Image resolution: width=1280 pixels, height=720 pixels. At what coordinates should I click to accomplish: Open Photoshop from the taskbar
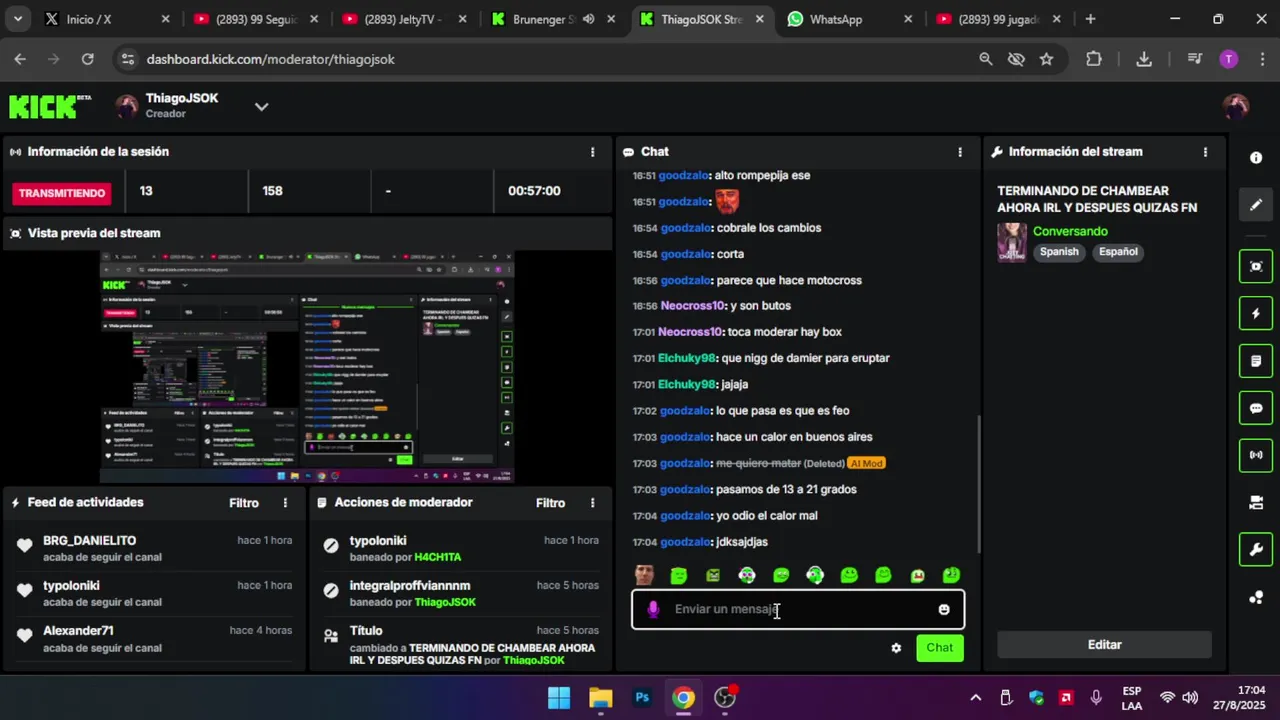[642, 698]
